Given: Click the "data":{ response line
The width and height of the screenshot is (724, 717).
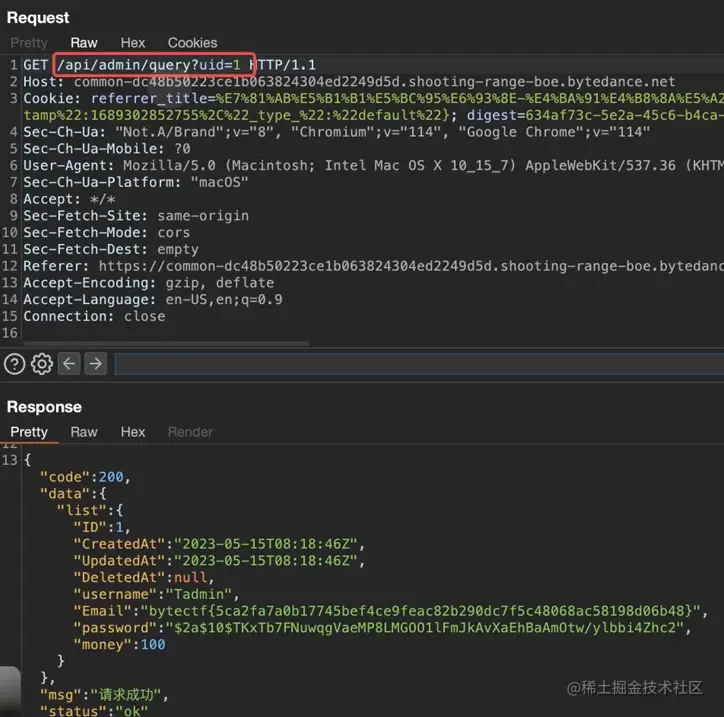Looking at the screenshot, I should coord(73,494).
